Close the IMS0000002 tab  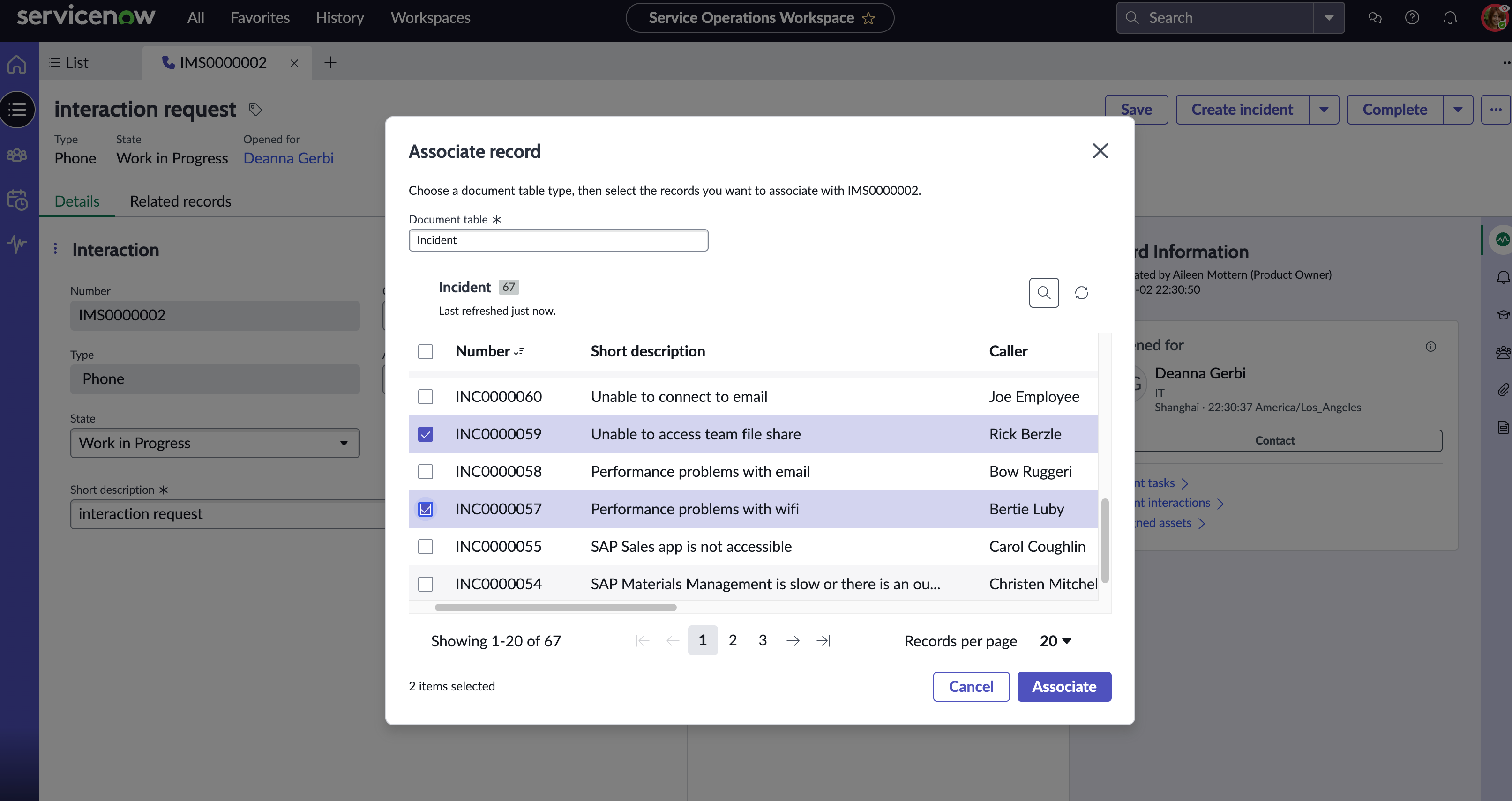[x=294, y=63]
